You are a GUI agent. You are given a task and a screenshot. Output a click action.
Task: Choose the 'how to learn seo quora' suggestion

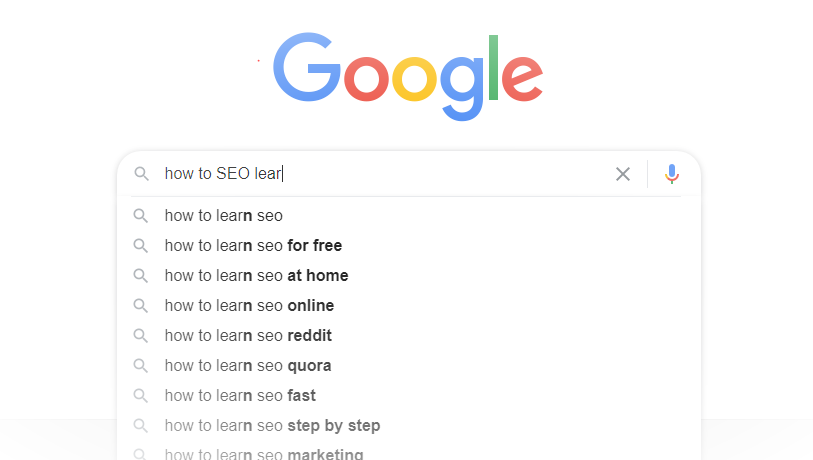[x=409, y=366]
